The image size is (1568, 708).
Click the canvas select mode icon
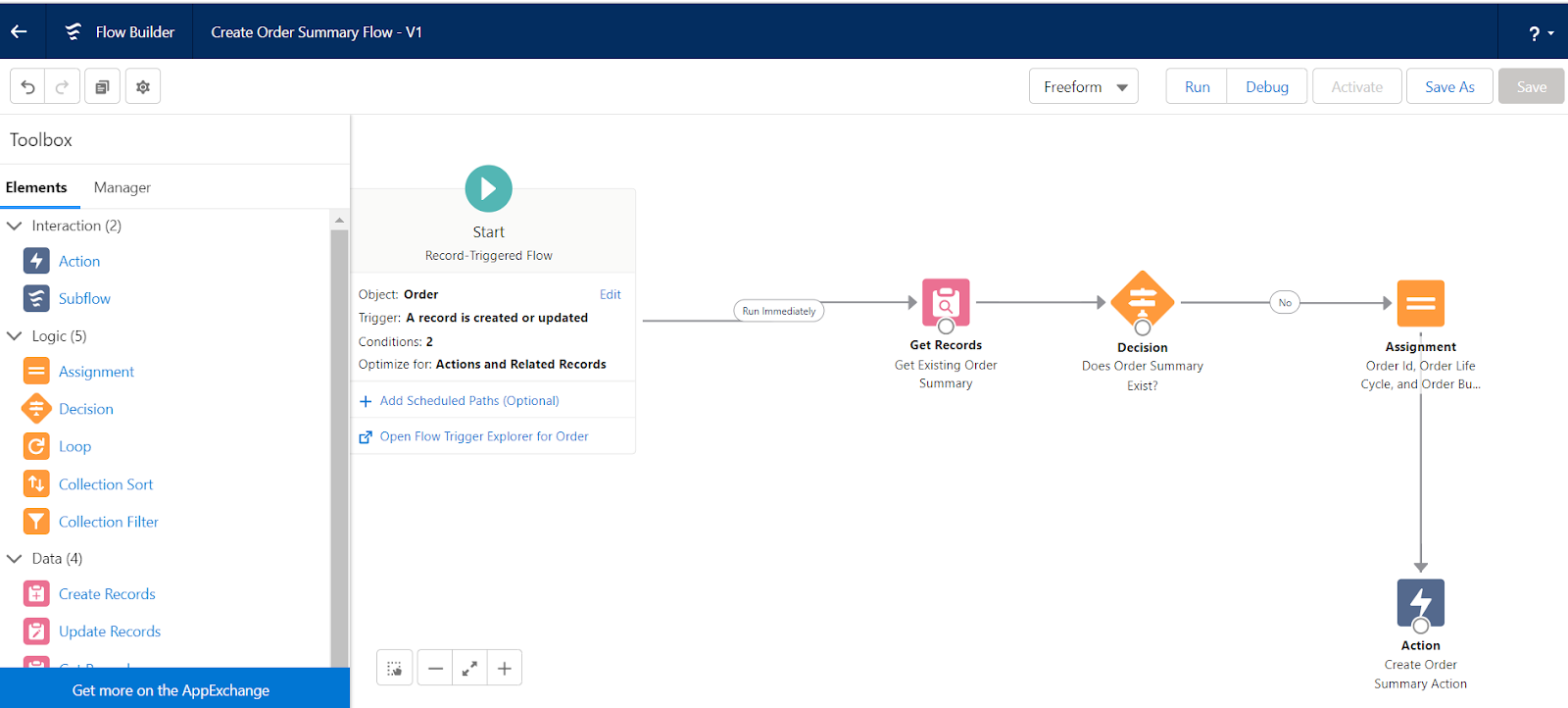click(394, 668)
